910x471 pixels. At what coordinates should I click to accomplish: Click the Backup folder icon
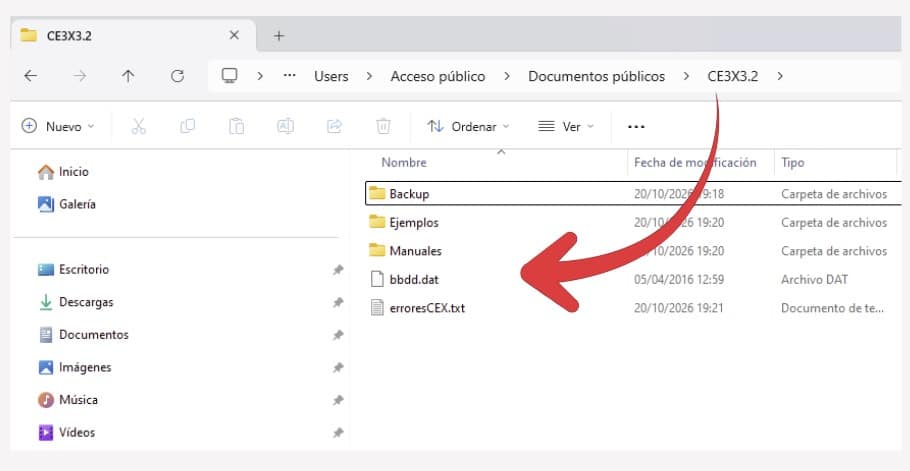[x=377, y=193]
